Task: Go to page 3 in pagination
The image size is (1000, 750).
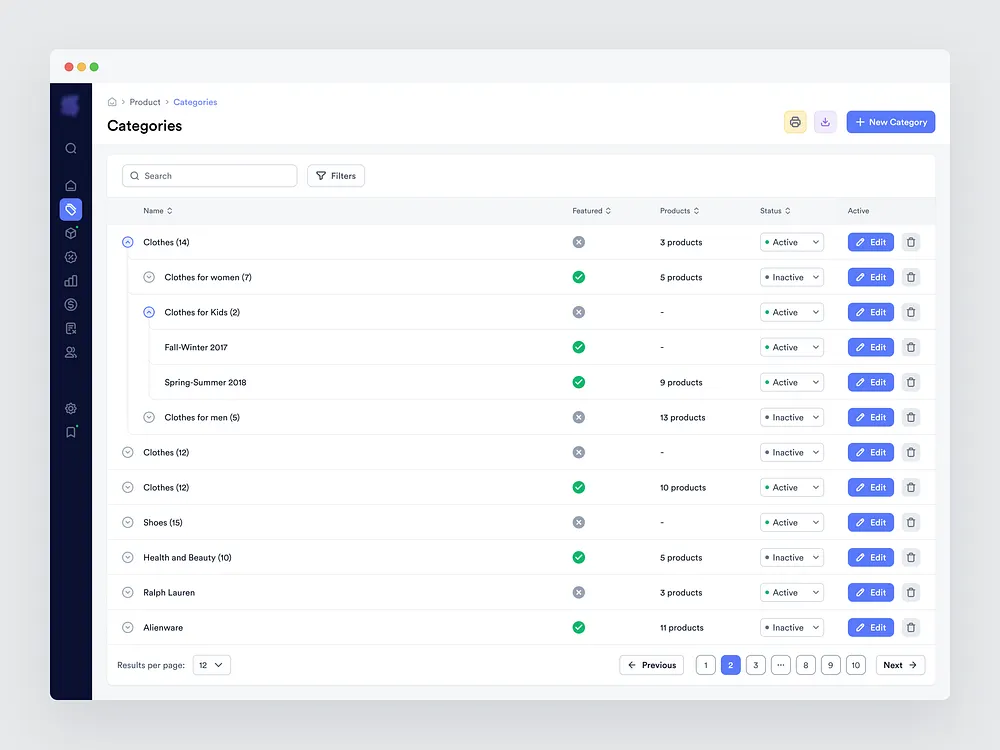Action: click(756, 665)
